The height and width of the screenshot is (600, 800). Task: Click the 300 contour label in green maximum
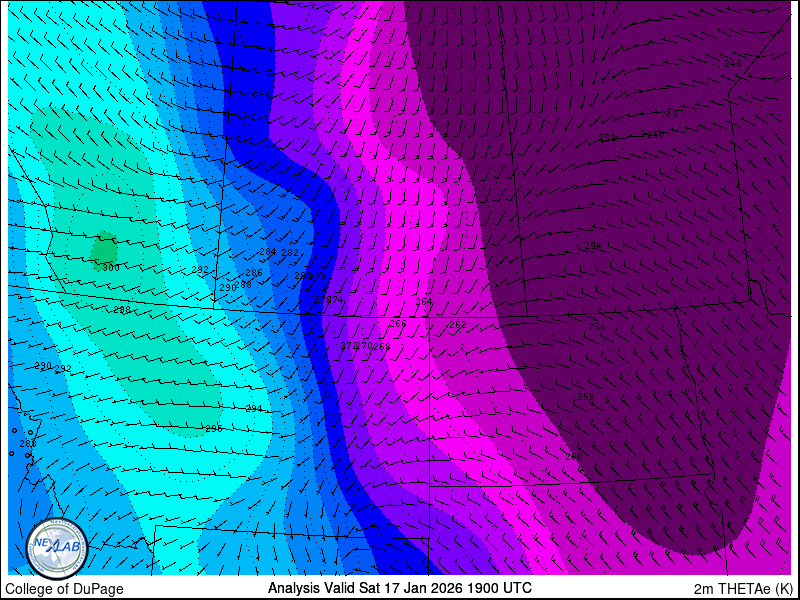click(111, 267)
